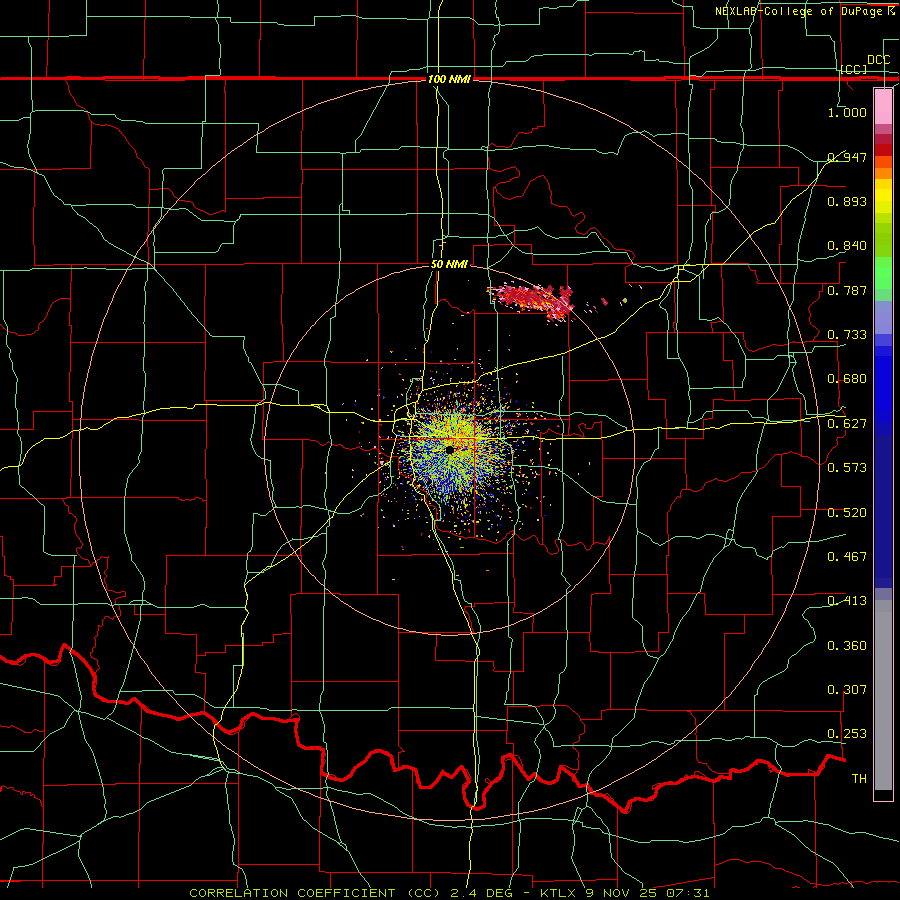This screenshot has height=900, width=900.
Task: Click the 0.947 legend value
Action: [x=847, y=157]
